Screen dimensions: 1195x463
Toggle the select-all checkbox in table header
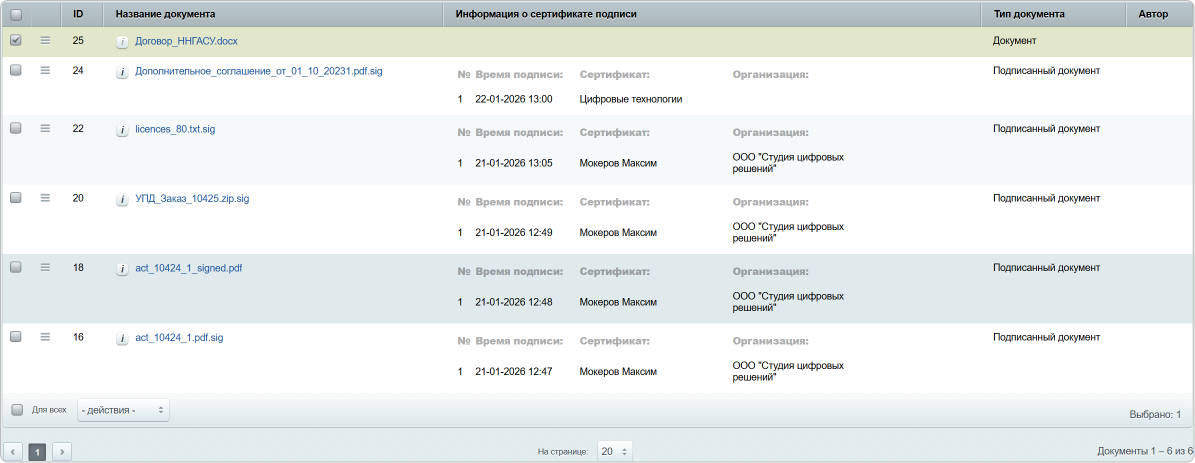coord(15,14)
